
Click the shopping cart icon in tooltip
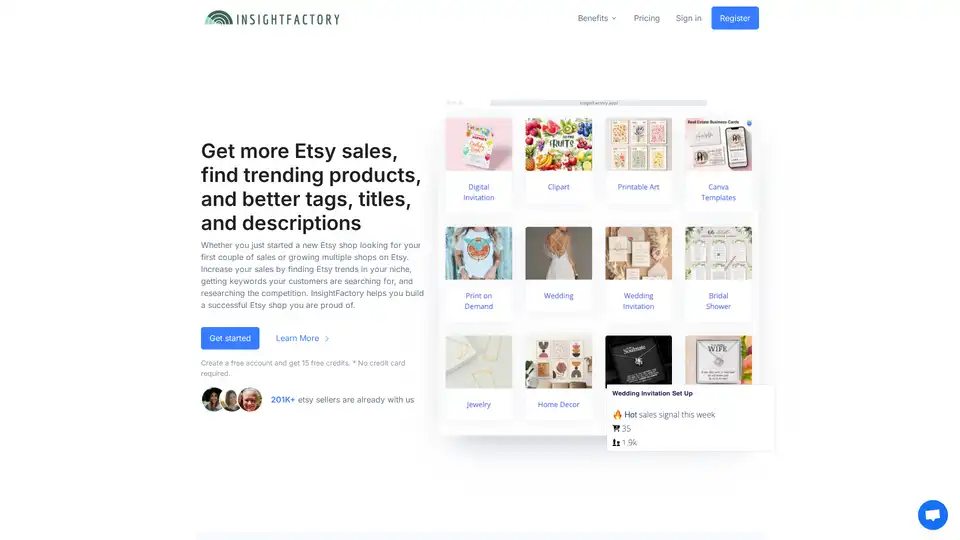tap(616, 429)
